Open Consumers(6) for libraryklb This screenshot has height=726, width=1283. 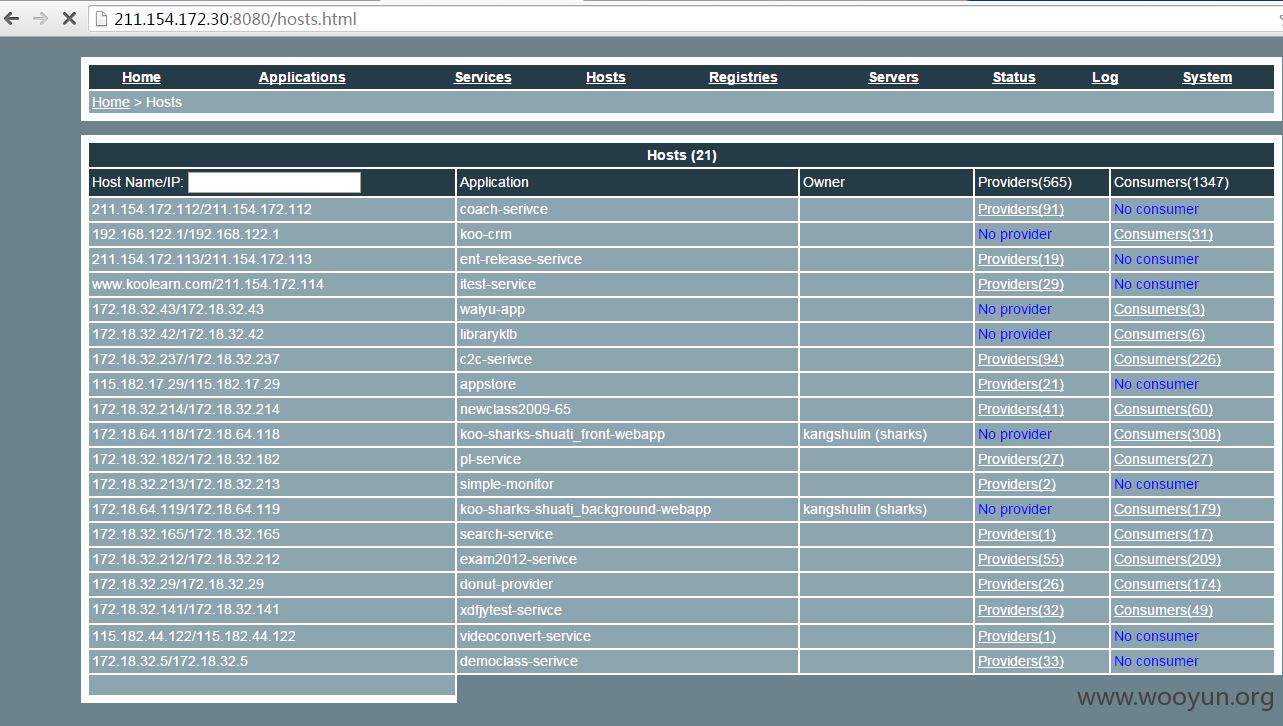(1159, 334)
